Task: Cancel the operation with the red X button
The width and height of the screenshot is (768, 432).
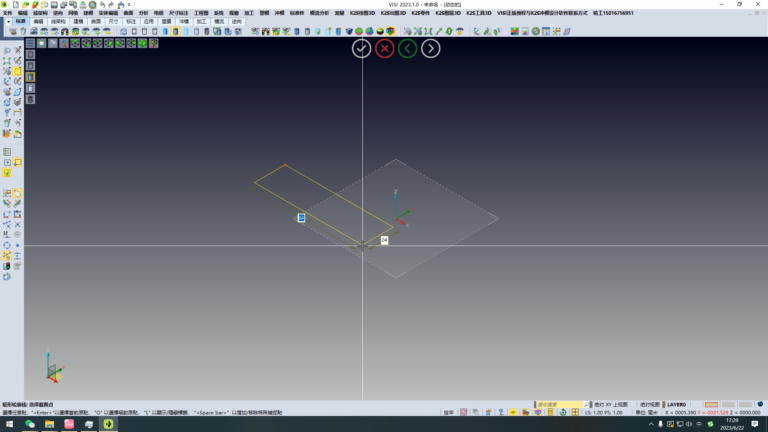Action: [384, 48]
